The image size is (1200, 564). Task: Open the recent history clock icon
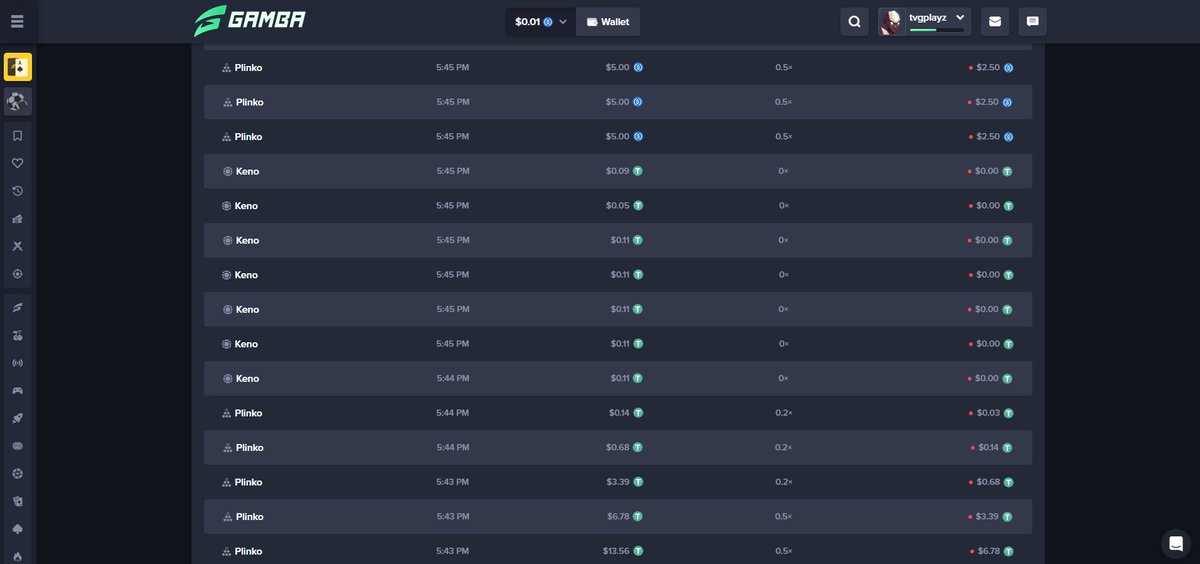pos(18,191)
